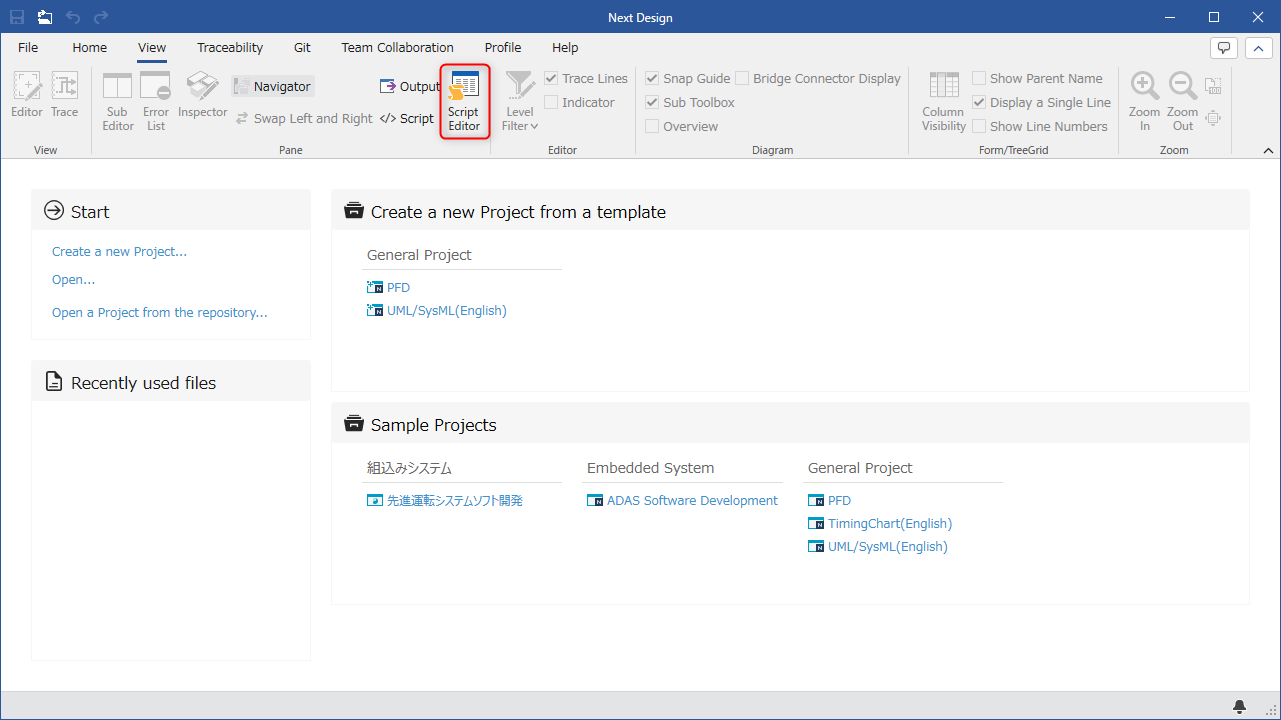
Task: Show the Inspector pane
Action: (203, 96)
